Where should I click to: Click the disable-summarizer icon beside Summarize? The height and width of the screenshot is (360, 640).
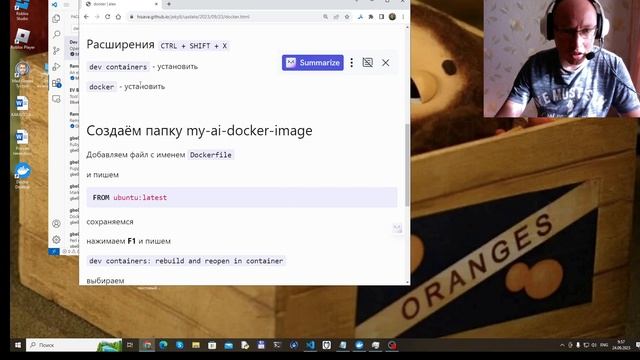click(x=368, y=63)
